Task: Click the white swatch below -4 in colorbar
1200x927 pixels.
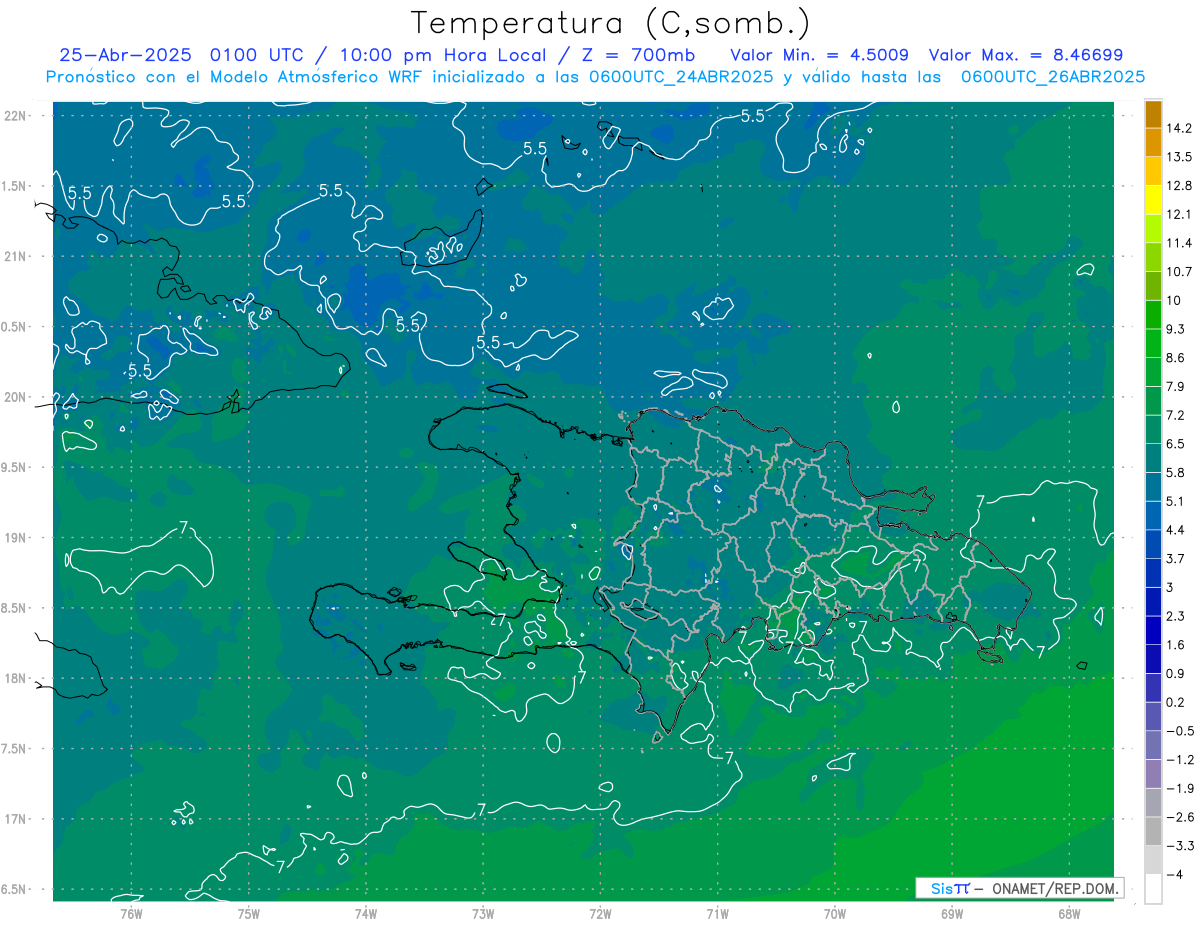Action: 1153,889
